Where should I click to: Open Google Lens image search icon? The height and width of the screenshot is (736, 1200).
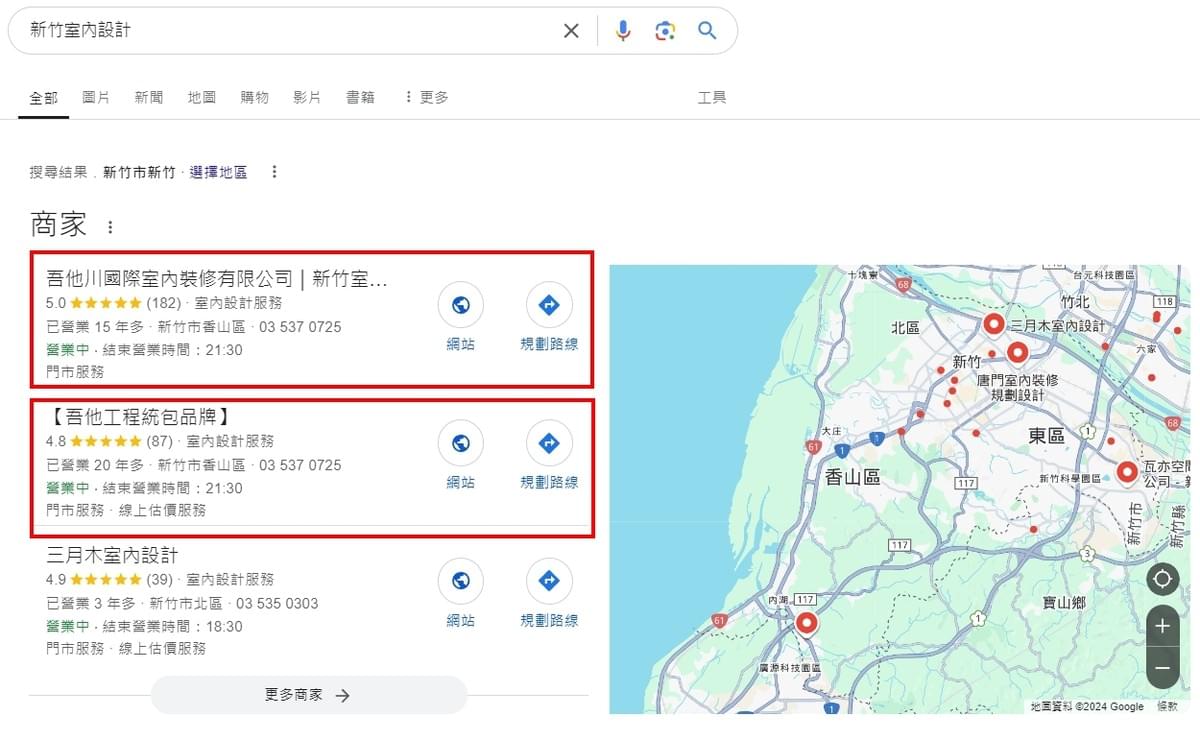(665, 31)
